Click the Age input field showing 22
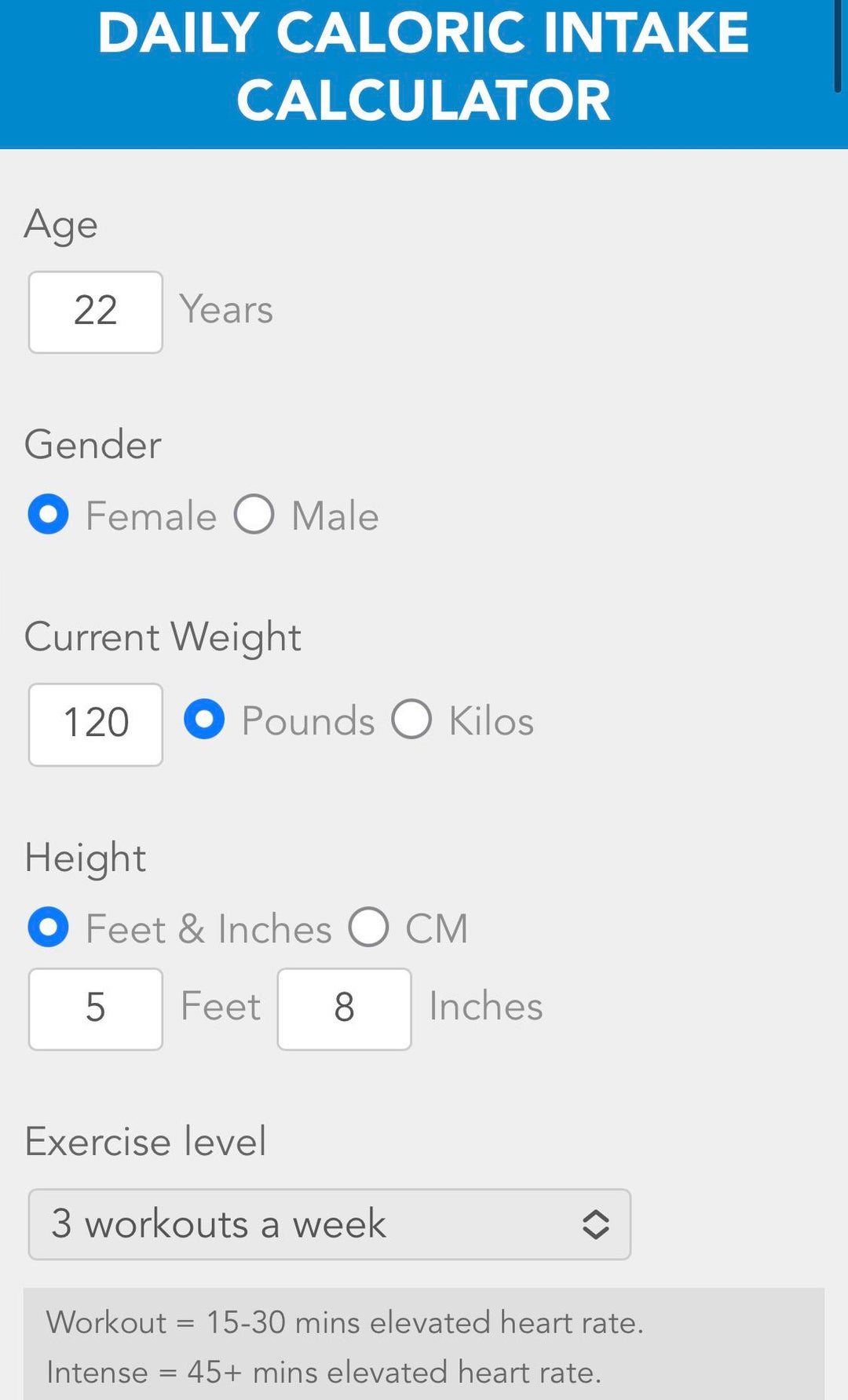Image resolution: width=848 pixels, height=1400 pixels. (95, 312)
